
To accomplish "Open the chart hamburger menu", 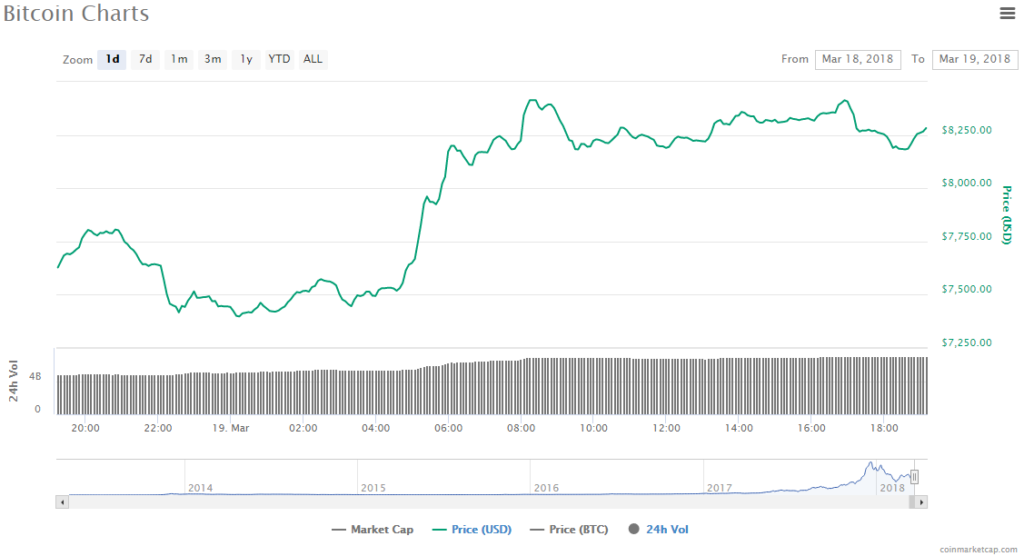I will (x=1007, y=13).
